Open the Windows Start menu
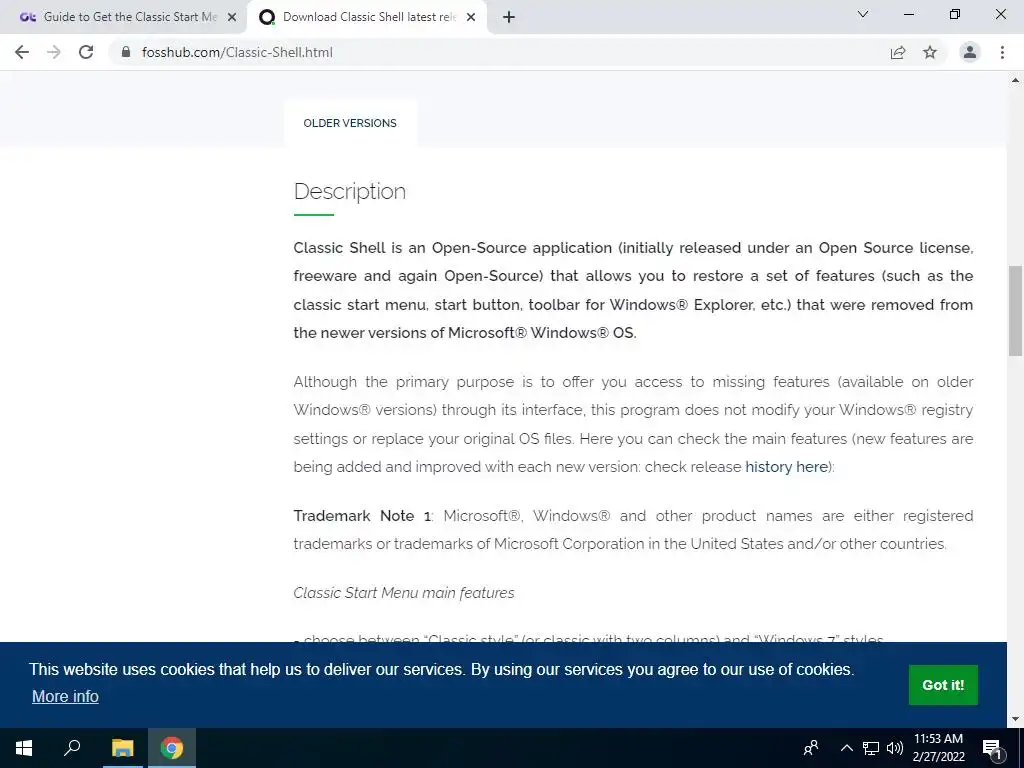 point(24,748)
